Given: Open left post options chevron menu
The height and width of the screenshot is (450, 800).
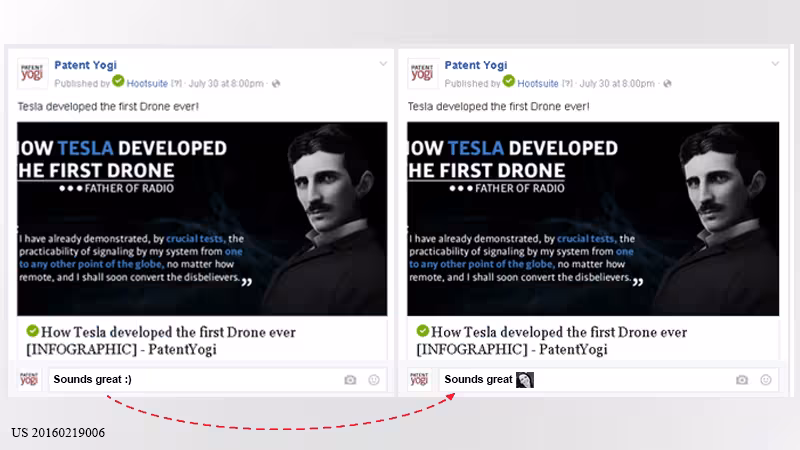Looking at the screenshot, I should (383, 64).
